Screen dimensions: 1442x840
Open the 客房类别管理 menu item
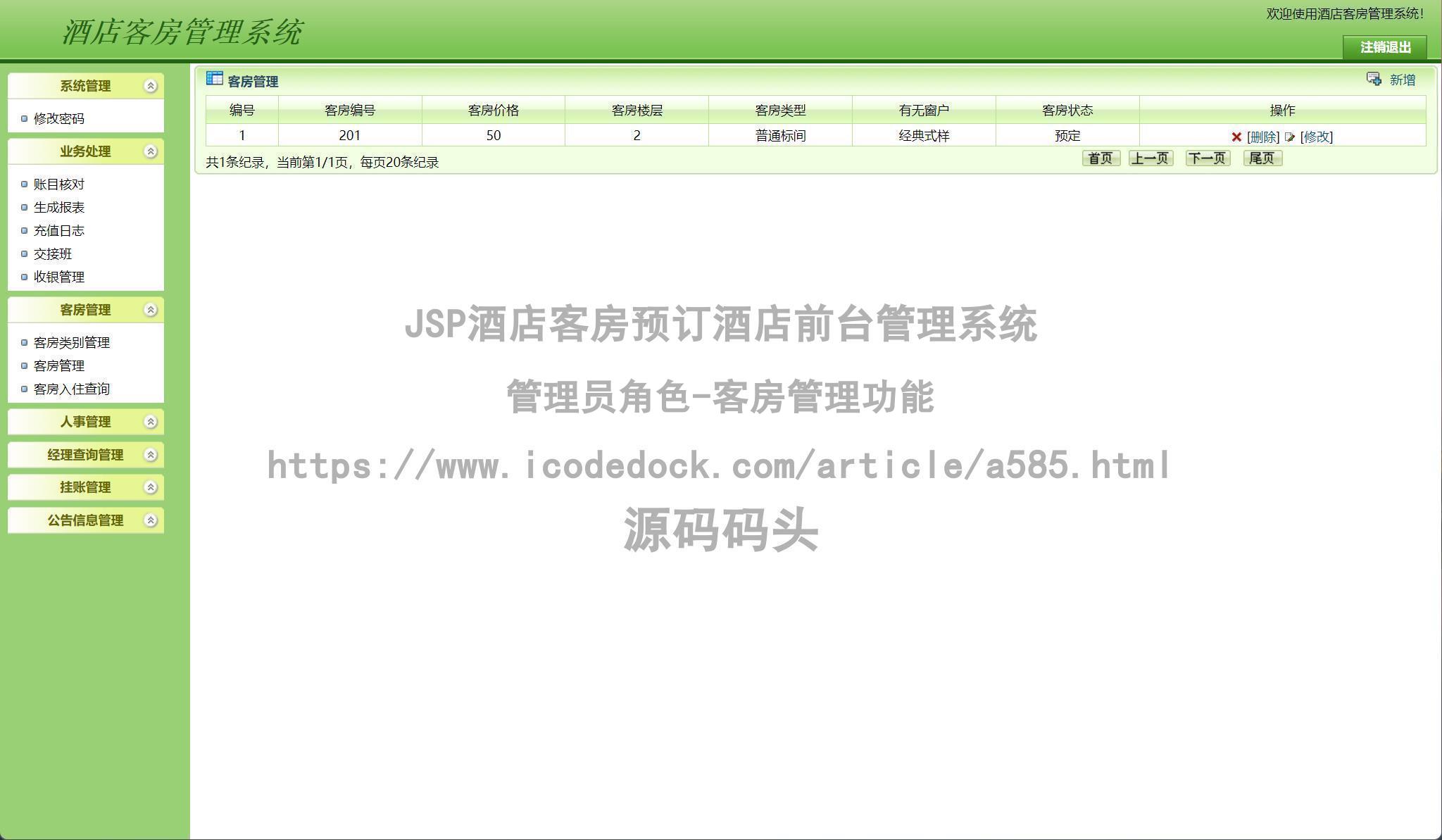[71, 343]
